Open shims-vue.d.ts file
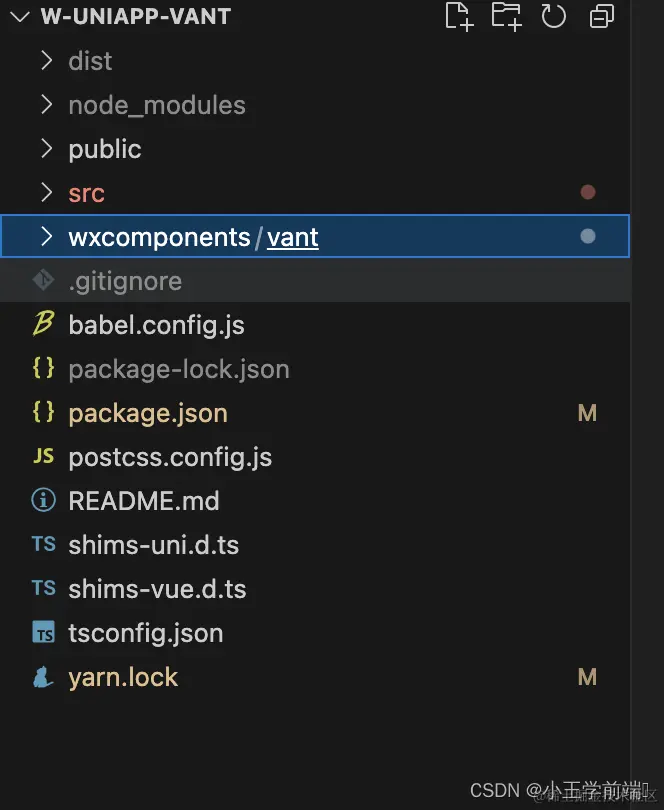The image size is (664, 810). [x=157, y=589]
